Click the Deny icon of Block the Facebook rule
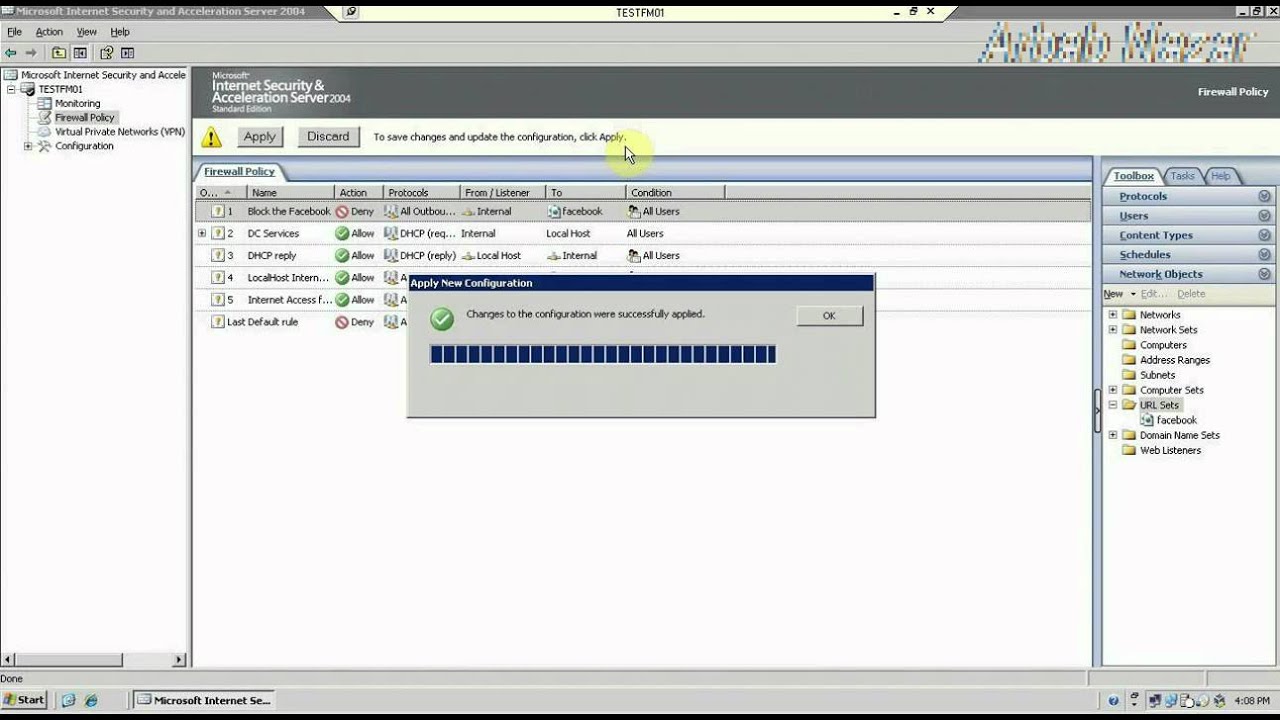The height and width of the screenshot is (720, 1280). [x=342, y=212]
